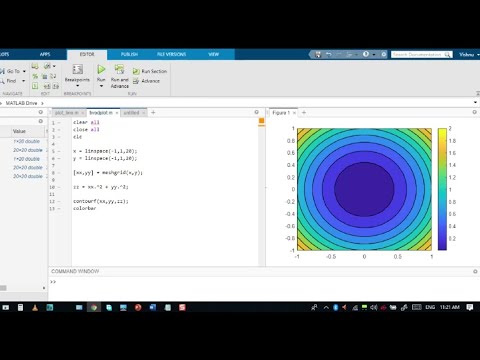Open the PUBLISH ribbon tab
Viewport: 480px width, 360px height.
[129, 54]
